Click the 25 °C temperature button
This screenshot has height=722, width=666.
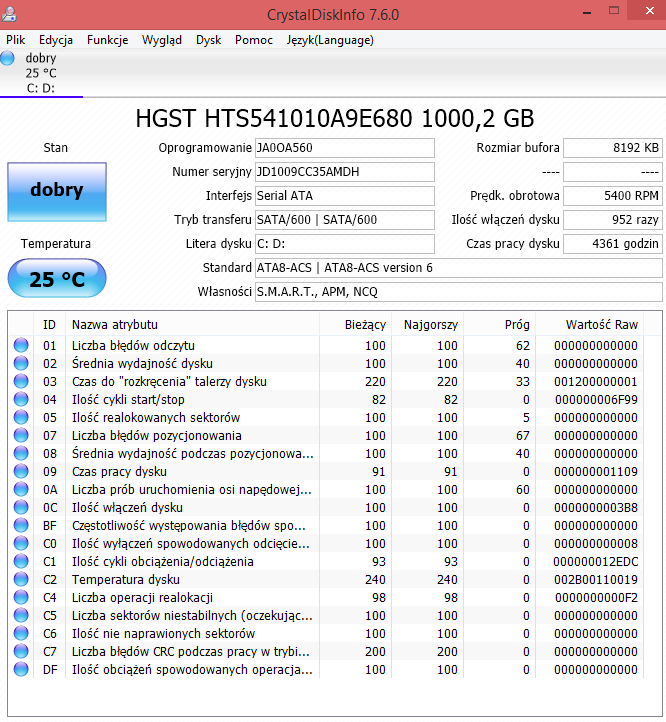(57, 278)
